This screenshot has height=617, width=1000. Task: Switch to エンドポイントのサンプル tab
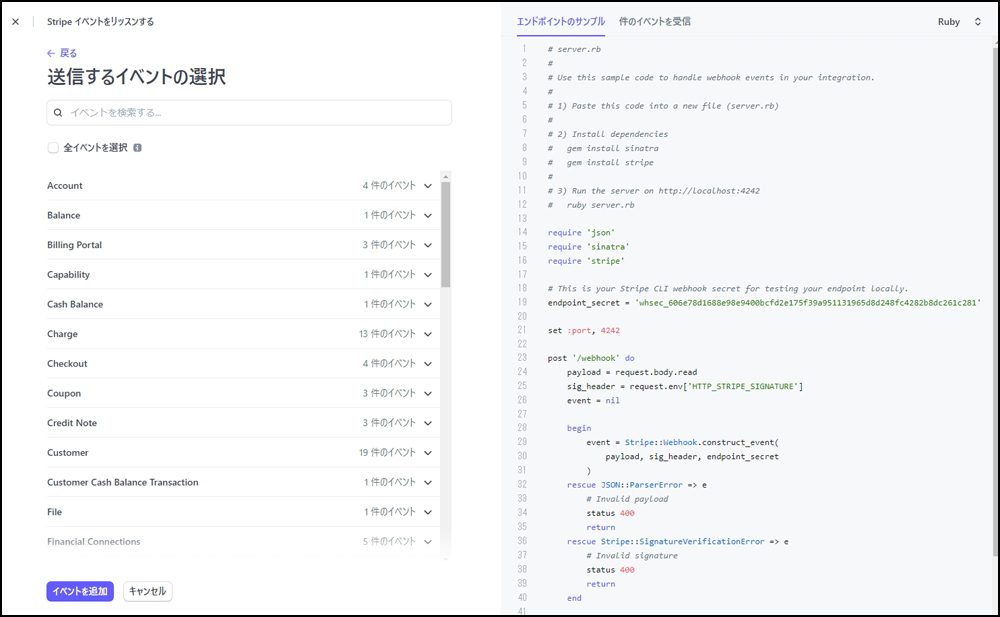[x=561, y=22]
